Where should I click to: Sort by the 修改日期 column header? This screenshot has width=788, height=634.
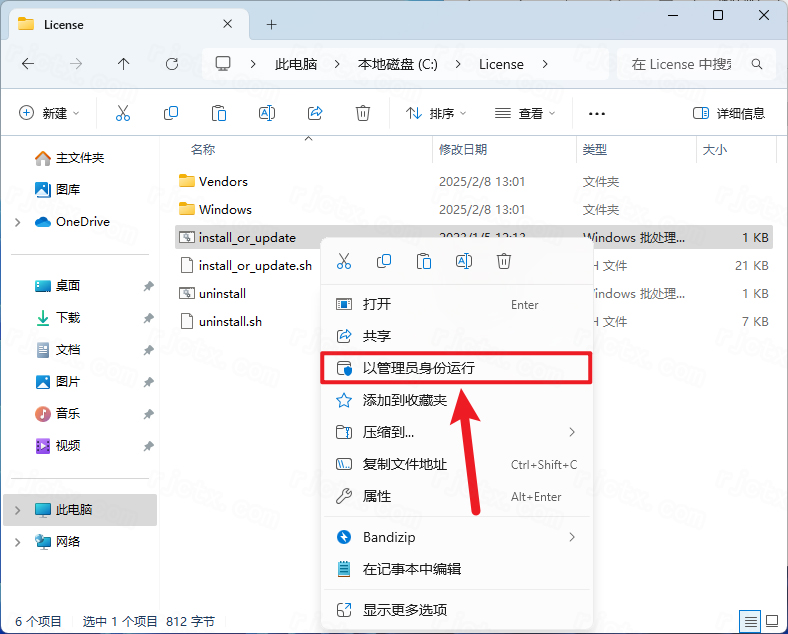click(x=463, y=150)
